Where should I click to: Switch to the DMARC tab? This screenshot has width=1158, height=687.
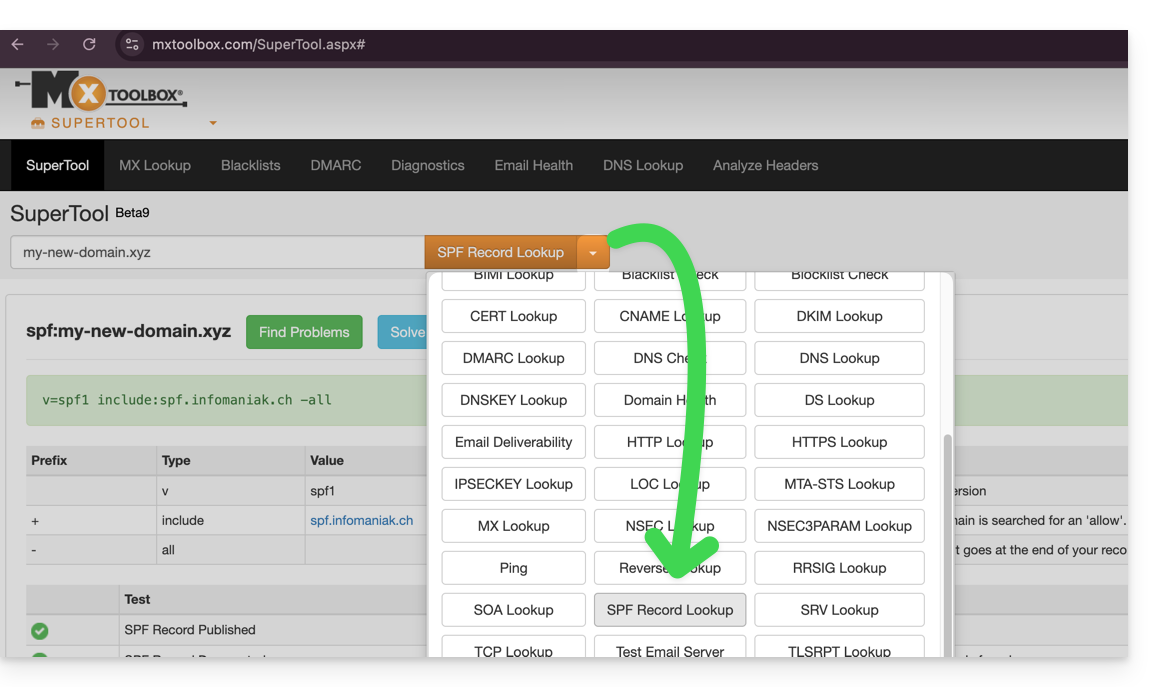coord(336,165)
